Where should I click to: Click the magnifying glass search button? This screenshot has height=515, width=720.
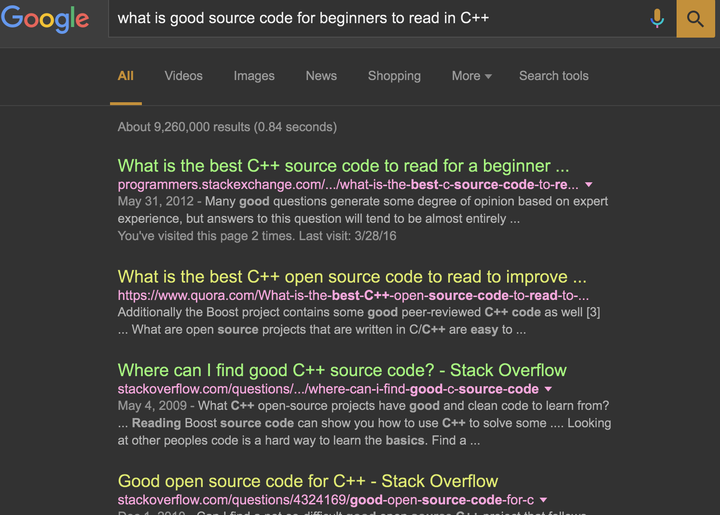coord(696,18)
